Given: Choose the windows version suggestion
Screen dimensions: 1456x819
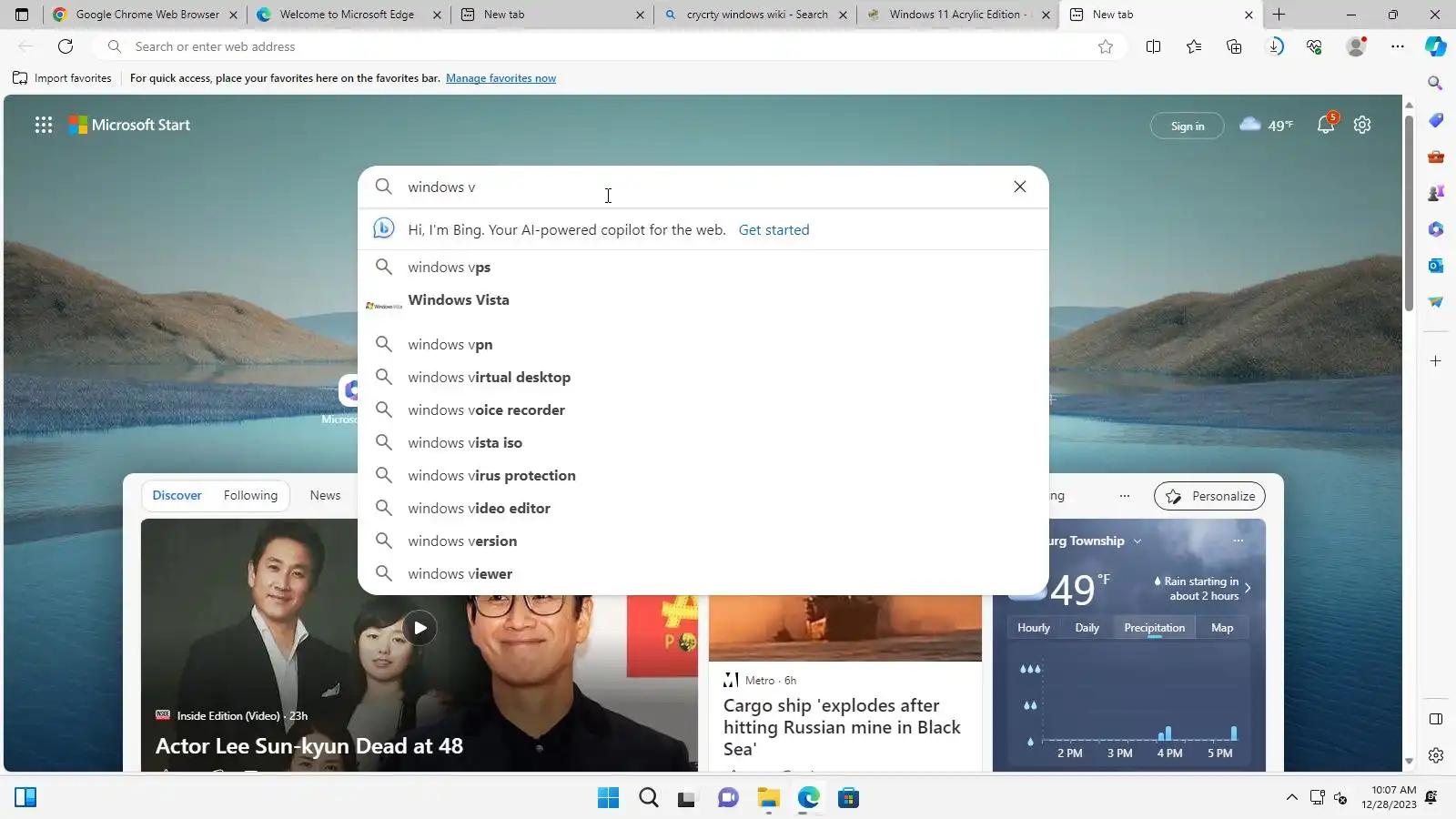Looking at the screenshot, I should 703,541.
